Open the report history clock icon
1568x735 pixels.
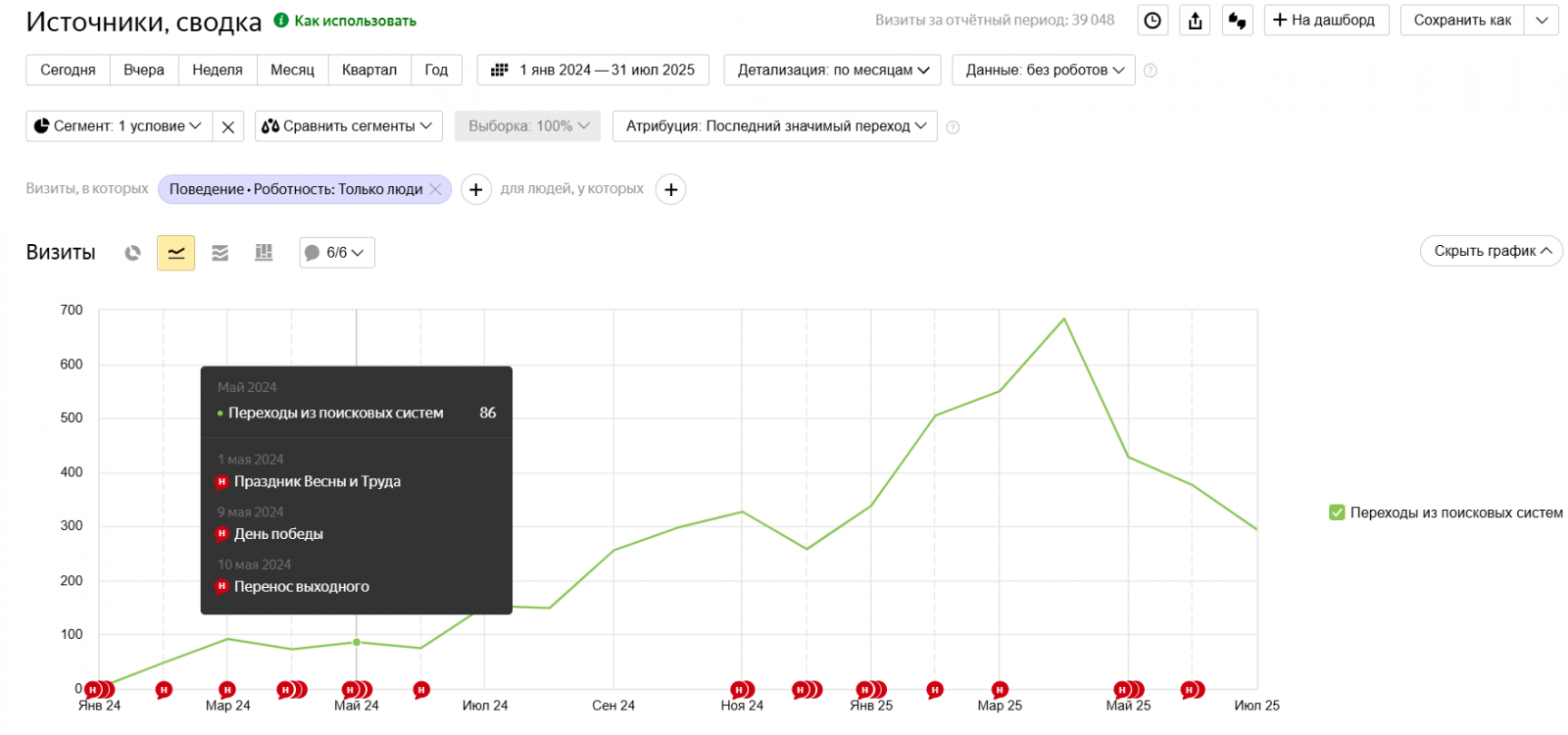click(x=1153, y=21)
